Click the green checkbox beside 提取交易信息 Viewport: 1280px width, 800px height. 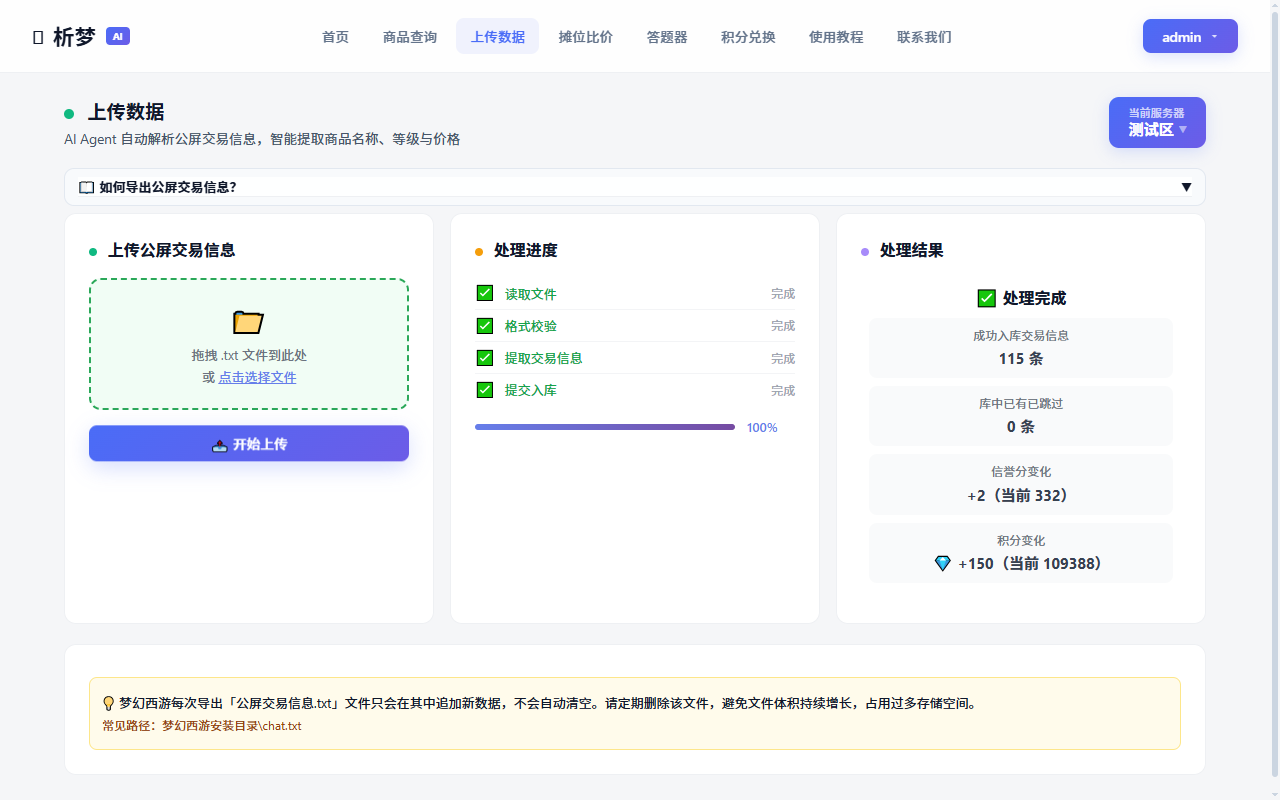485,357
